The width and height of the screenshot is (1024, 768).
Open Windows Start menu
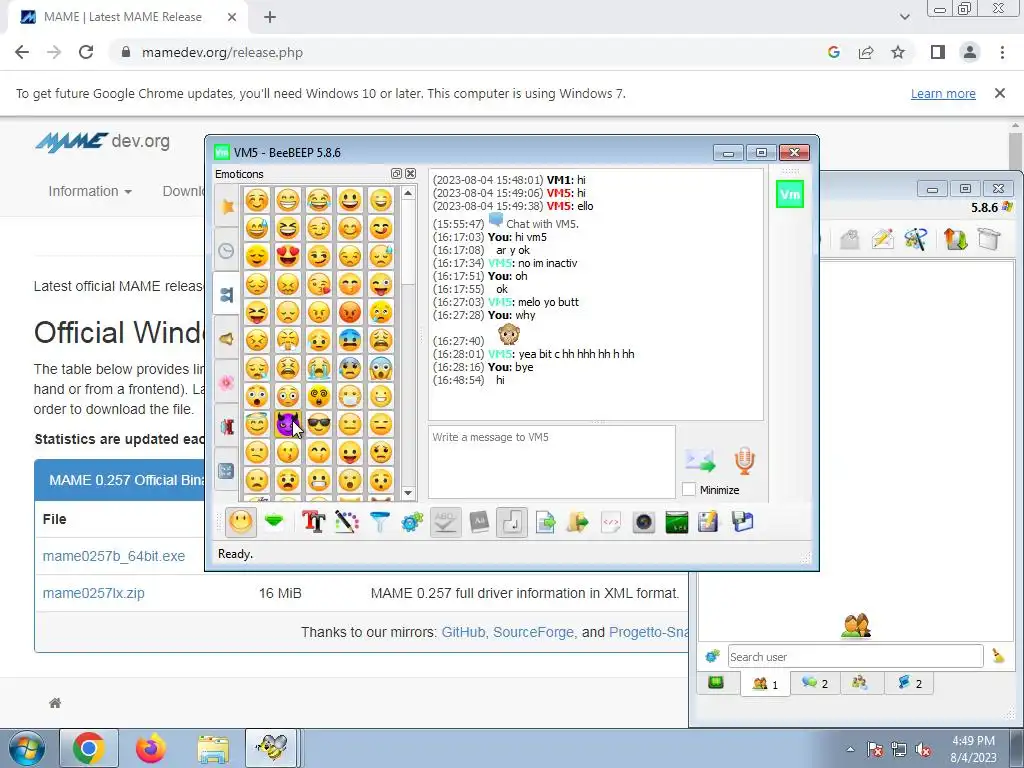click(x=26, y=748)
